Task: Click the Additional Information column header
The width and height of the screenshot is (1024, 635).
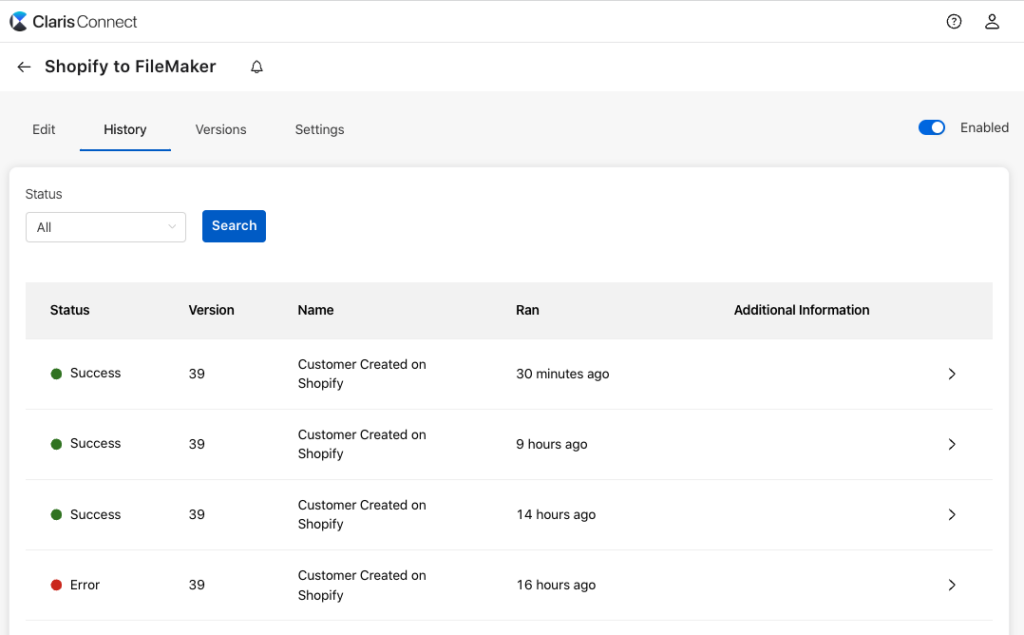Action: [x=801, y=310]
